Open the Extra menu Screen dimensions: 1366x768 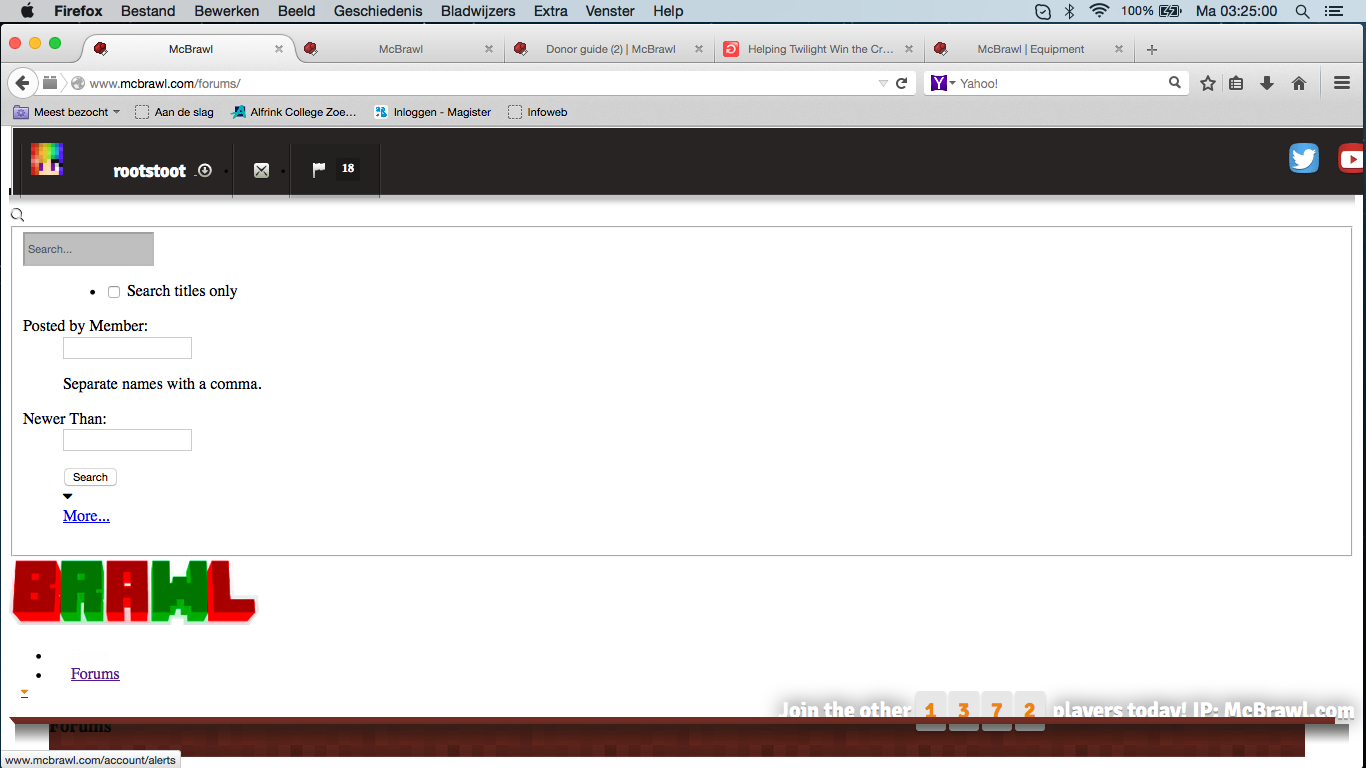pyautogui.click(x=551, y=11)
